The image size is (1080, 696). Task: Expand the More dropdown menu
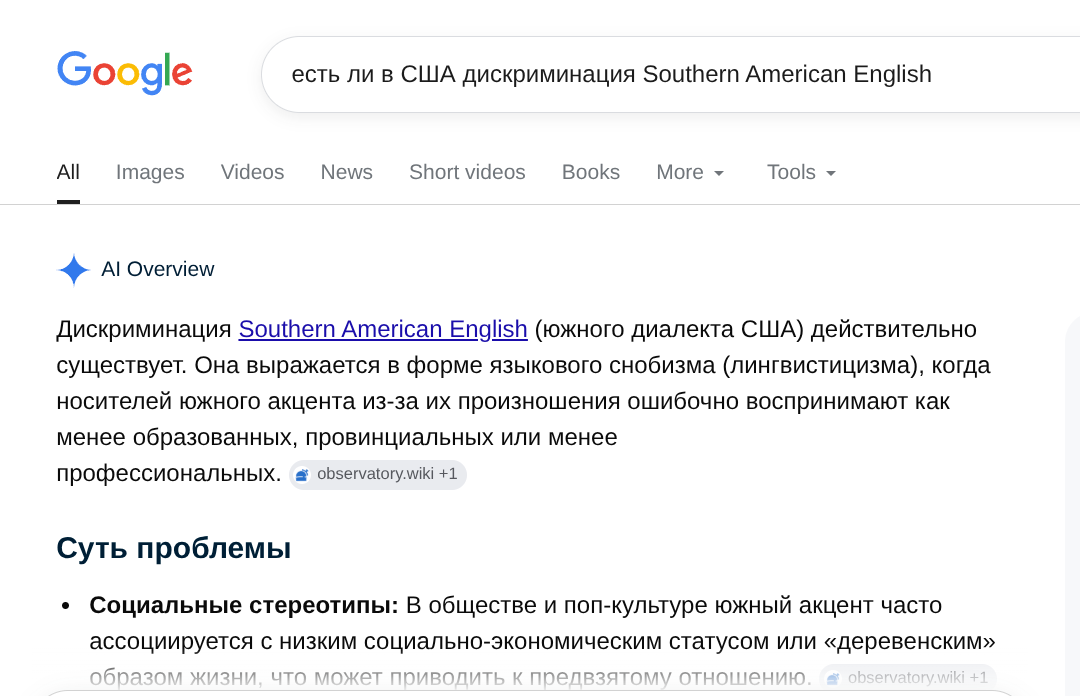tap(690, 172)
